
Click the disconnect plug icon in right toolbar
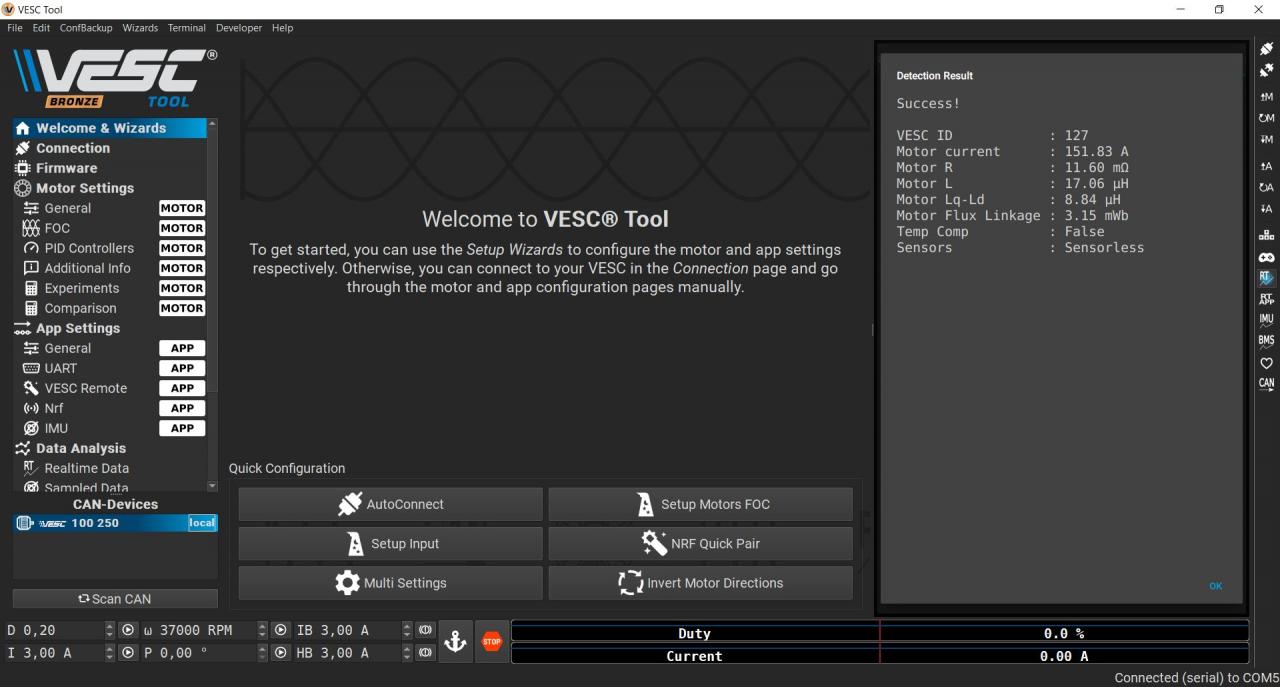click(1266, 70)
